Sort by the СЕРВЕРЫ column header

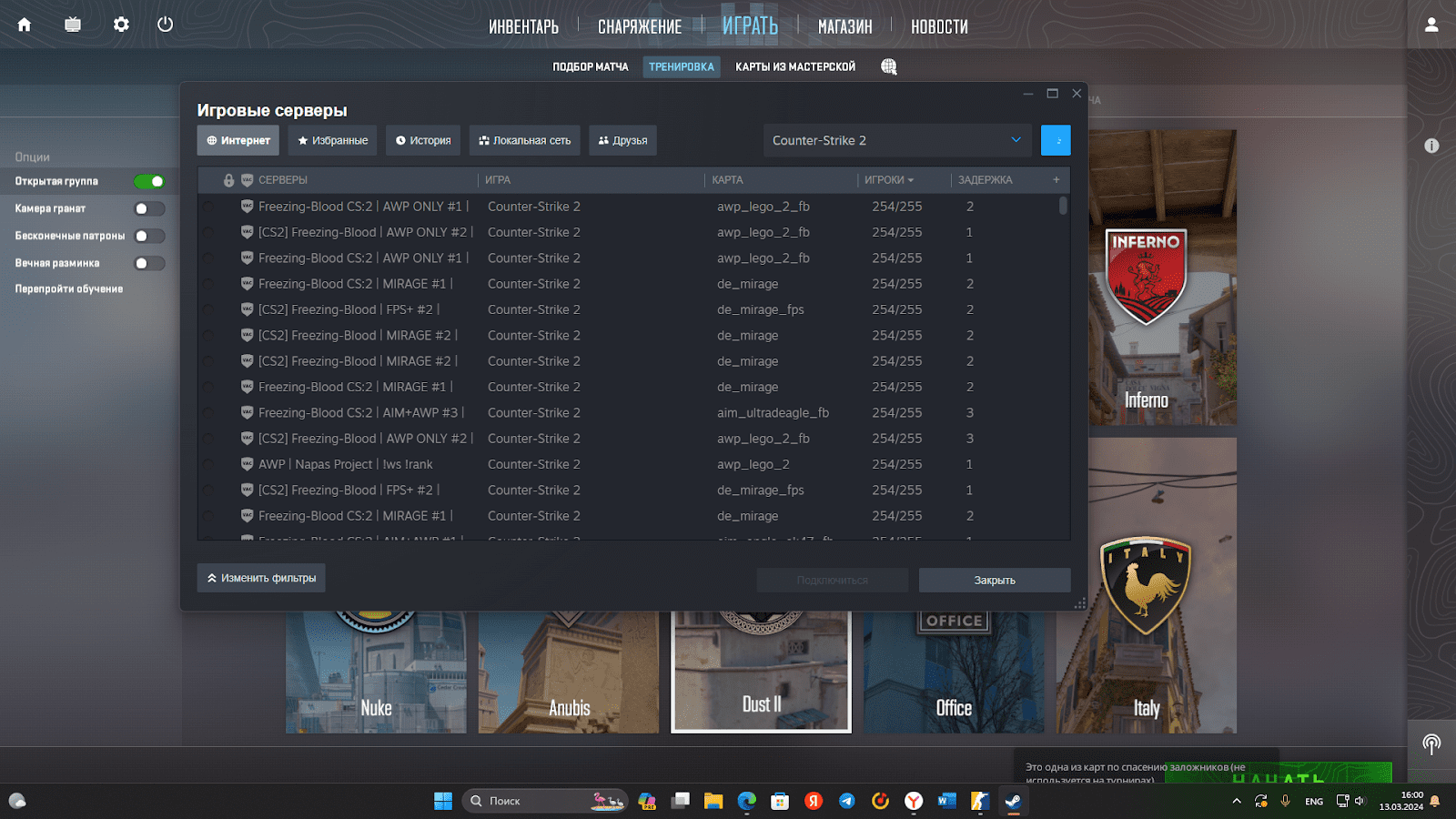point(283,180)
